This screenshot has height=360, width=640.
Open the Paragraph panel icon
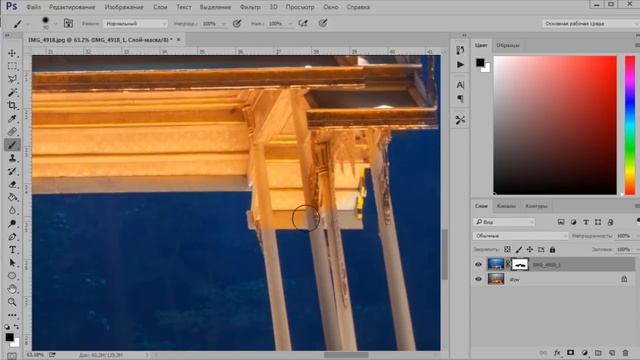[x=460, y=99]
